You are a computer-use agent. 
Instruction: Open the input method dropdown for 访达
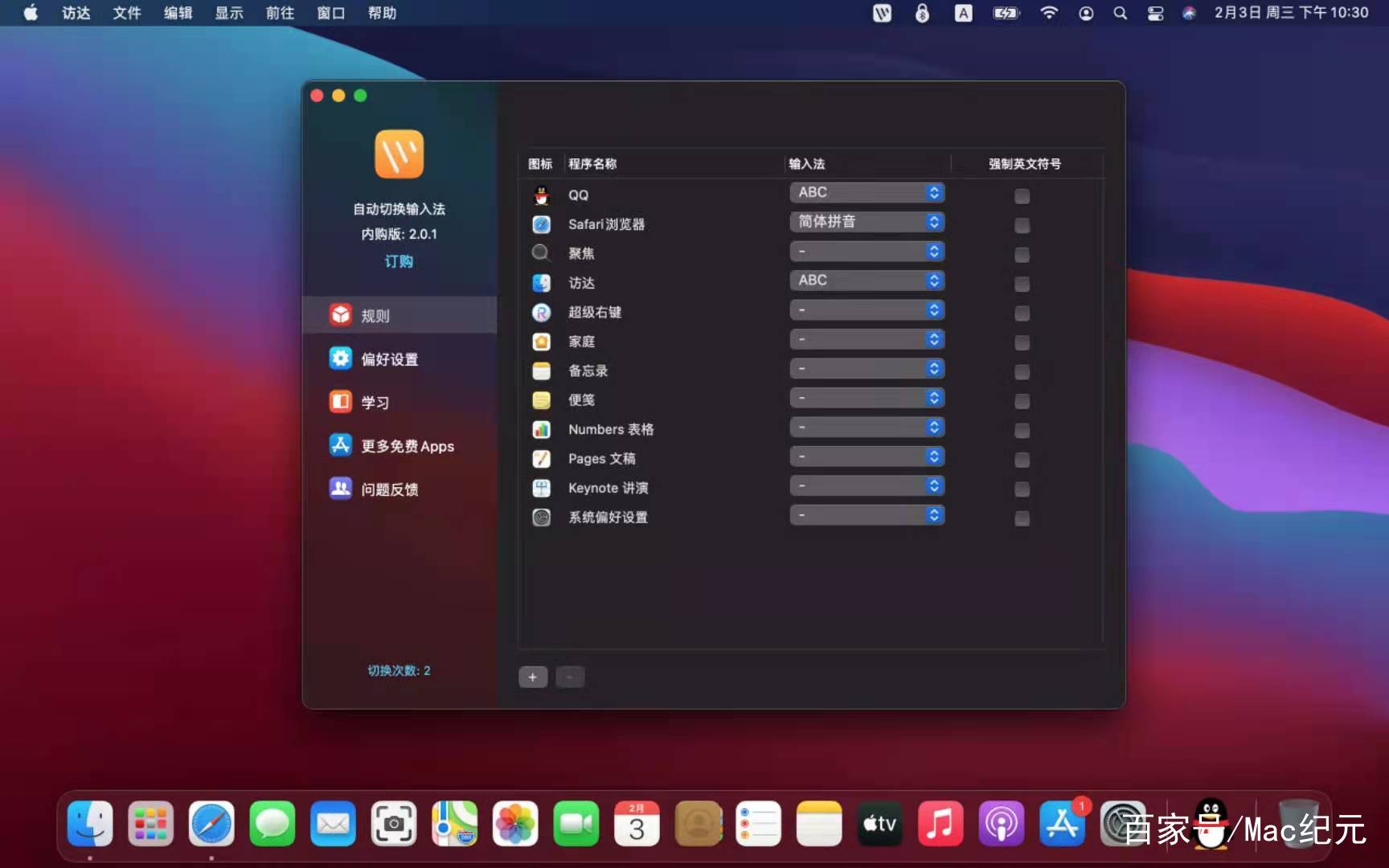pyautogui.click(x=867, y=280)
